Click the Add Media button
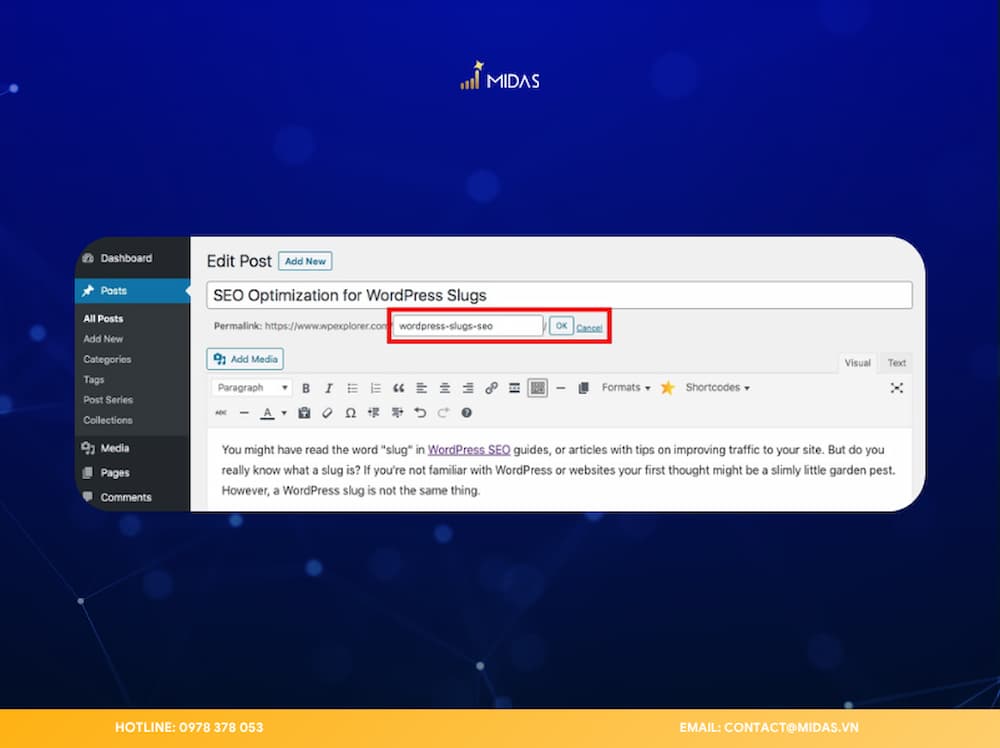This screenshot has height=748, width=1000. (245, 359)
